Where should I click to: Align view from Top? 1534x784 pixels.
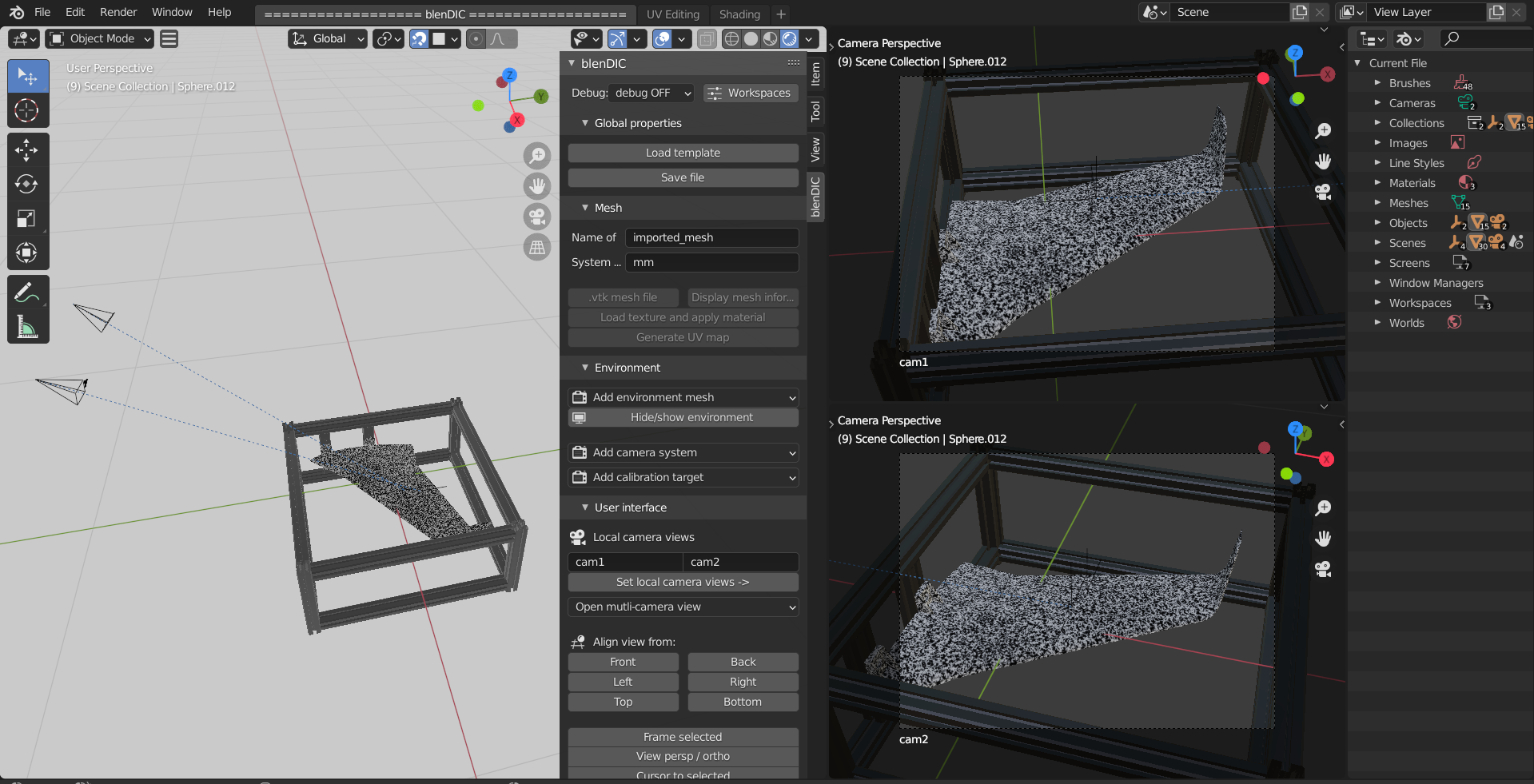tap(624, 702)
